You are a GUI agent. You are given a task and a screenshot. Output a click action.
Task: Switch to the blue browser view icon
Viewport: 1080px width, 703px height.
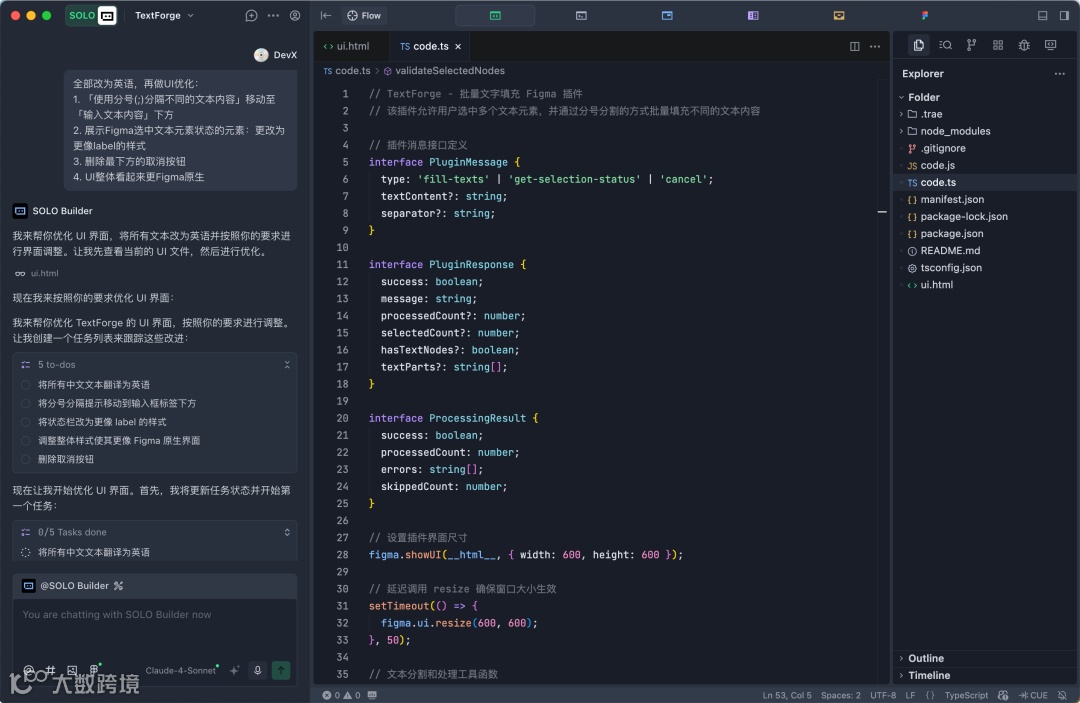click(x=667, y=15)
